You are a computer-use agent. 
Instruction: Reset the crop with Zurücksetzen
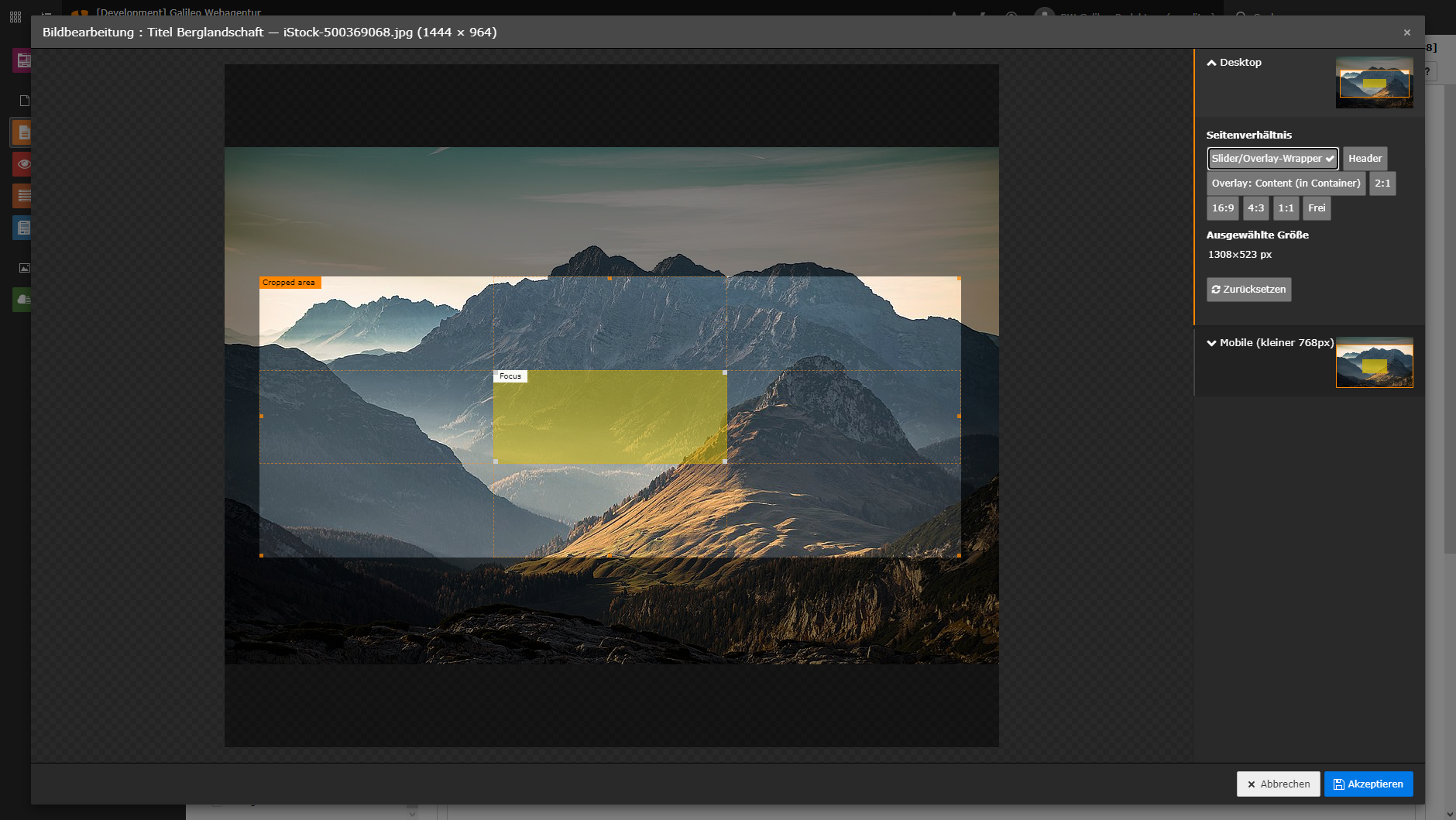pyautogui.click(x=1248, y=289)
